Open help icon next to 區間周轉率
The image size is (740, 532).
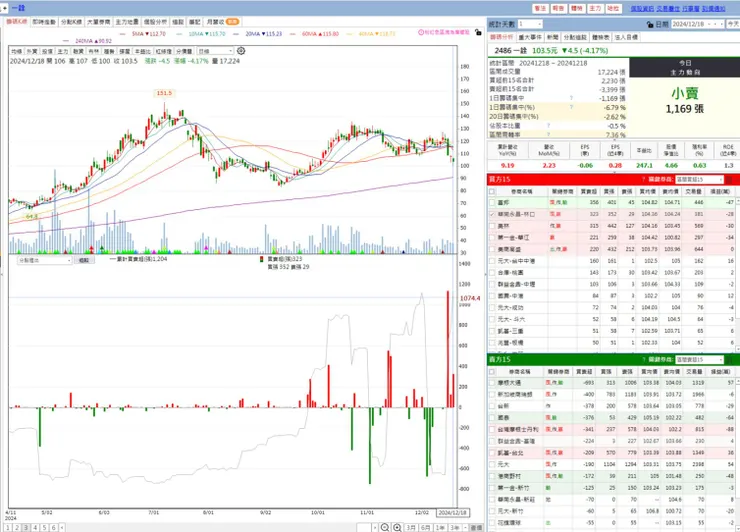point(548,135)
